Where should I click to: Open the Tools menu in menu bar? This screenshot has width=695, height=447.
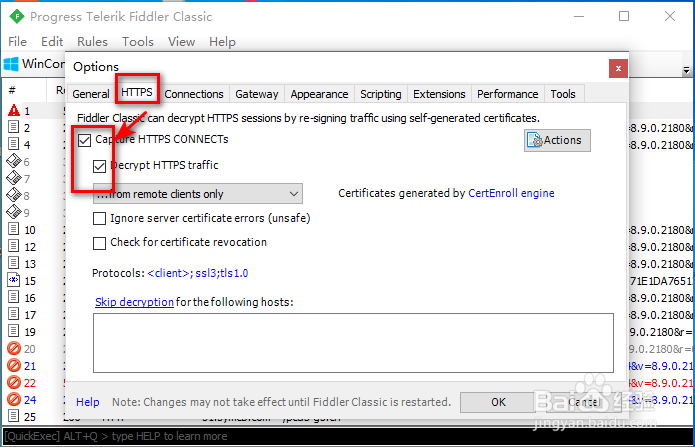click(138, 42)
